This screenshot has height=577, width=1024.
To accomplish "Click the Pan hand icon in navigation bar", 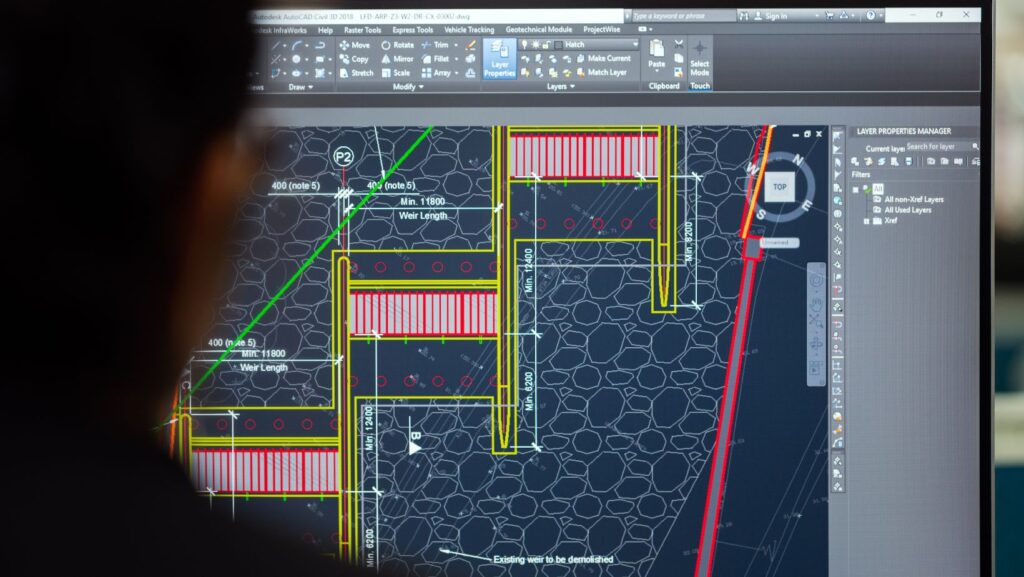I will pos(816,304).
